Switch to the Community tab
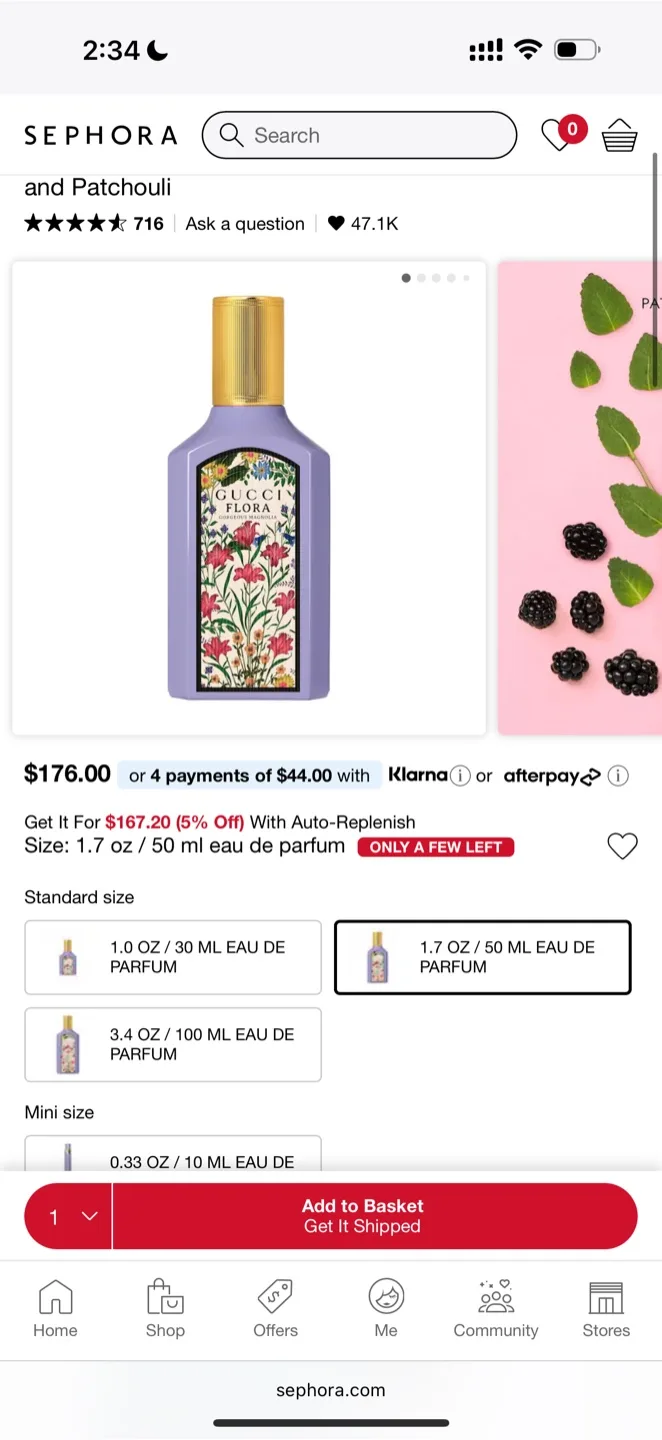662x1440 pixels. tap(496, 1308)
